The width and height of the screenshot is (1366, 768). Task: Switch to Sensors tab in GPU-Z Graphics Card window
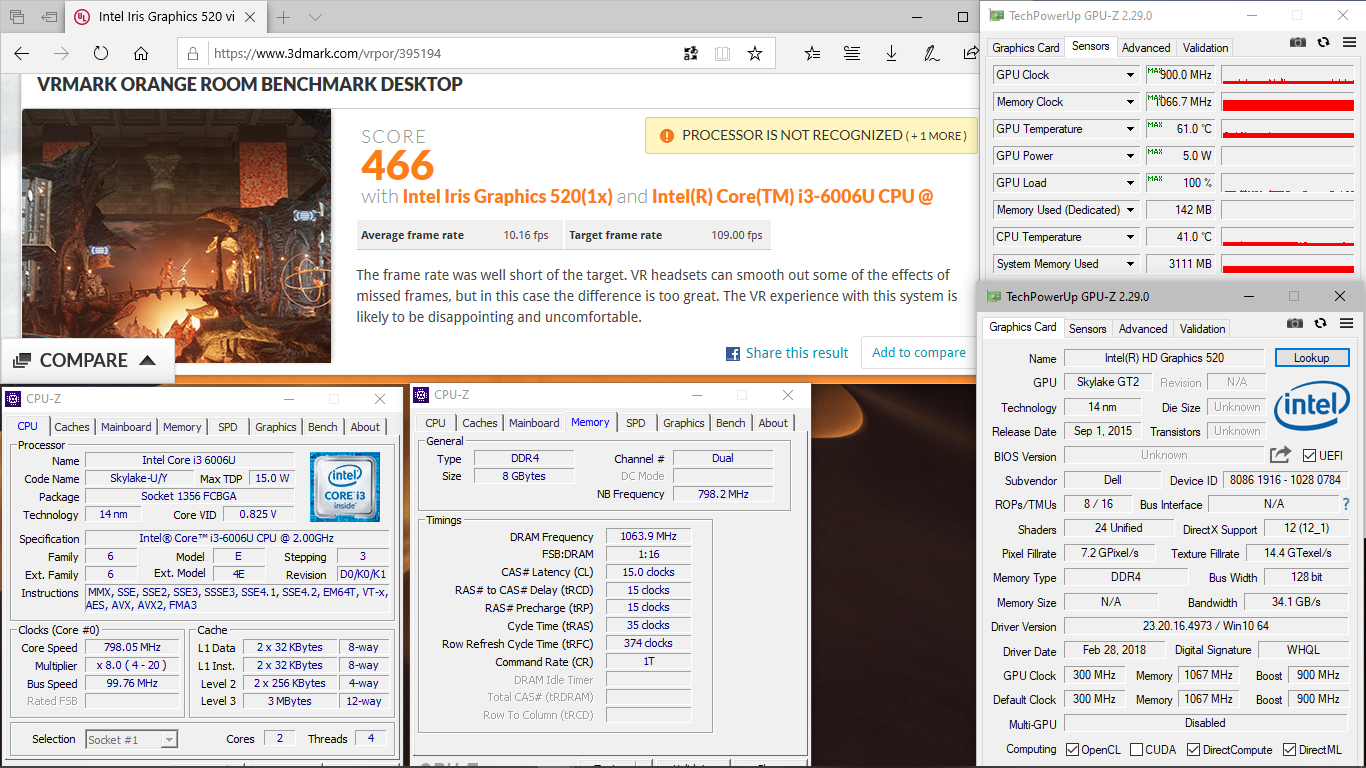point(1087,328)
